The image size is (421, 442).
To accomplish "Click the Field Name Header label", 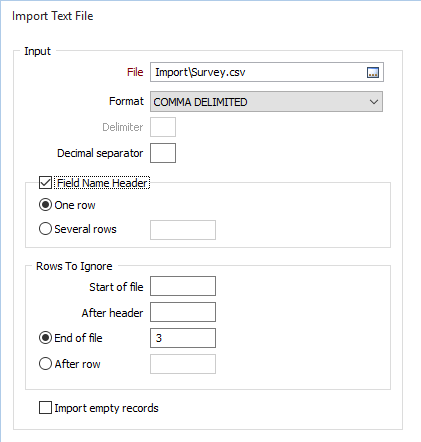I will [102, 183].
